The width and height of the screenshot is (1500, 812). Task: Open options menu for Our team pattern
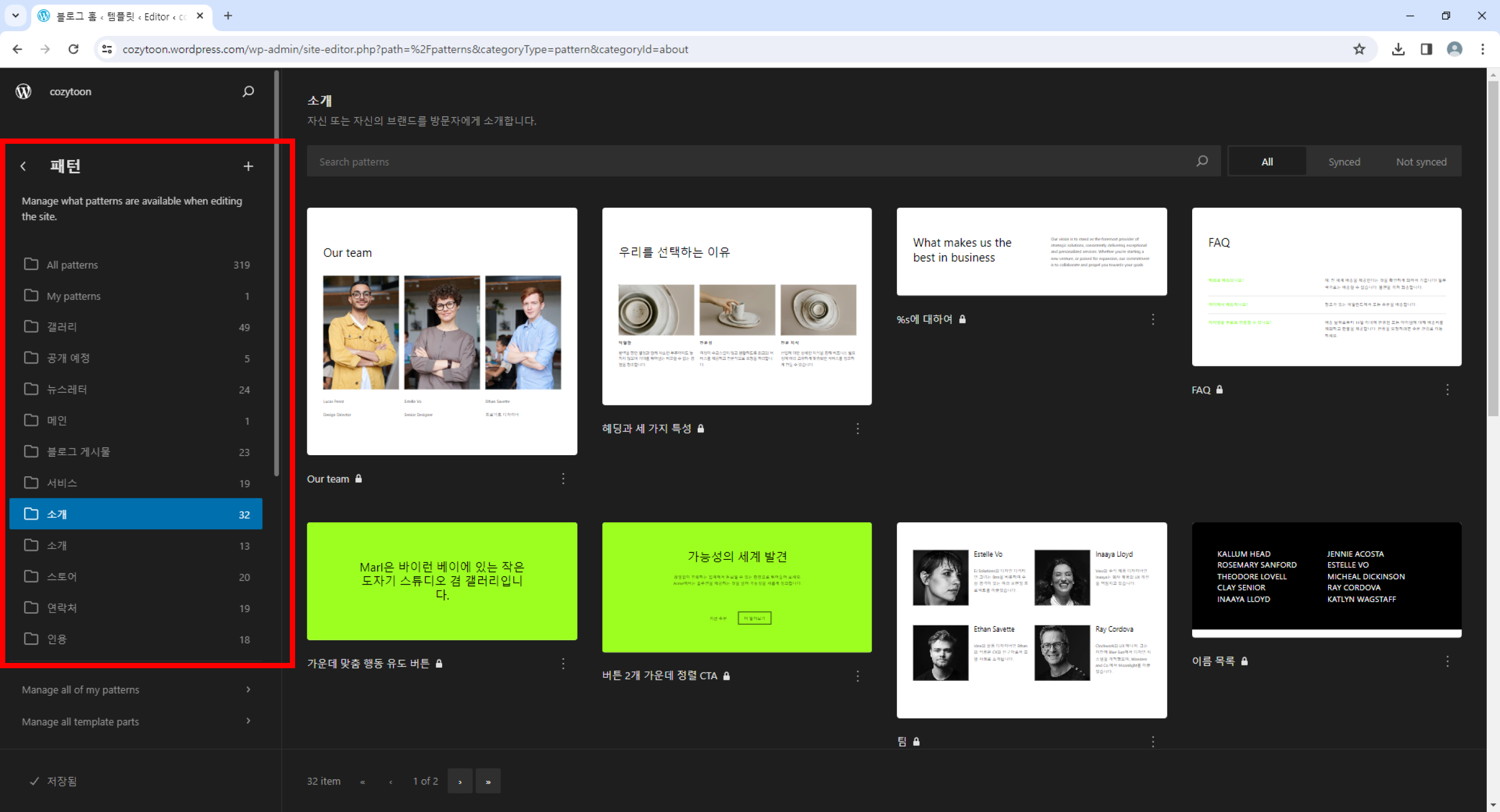click(x=563, y=478)
